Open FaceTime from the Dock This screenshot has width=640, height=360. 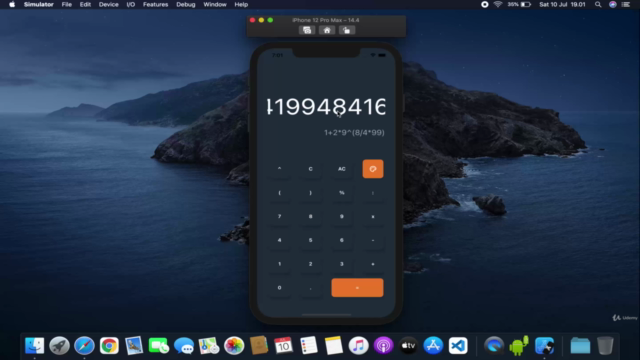pyautogui.click(x=159, y=346)
